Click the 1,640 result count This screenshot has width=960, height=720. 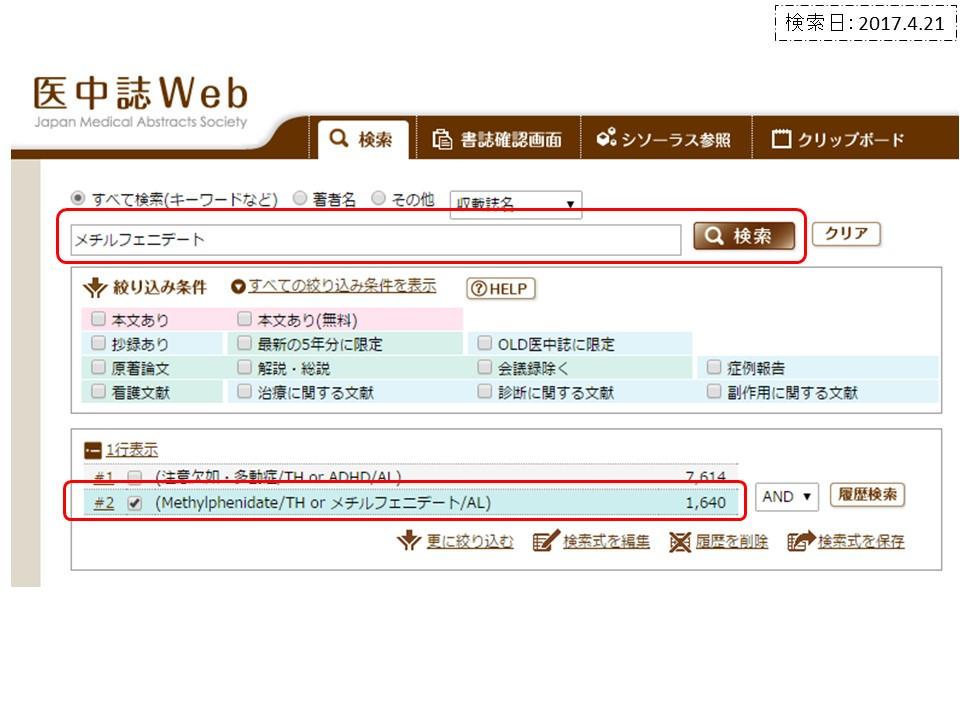(x=705, y=503)
